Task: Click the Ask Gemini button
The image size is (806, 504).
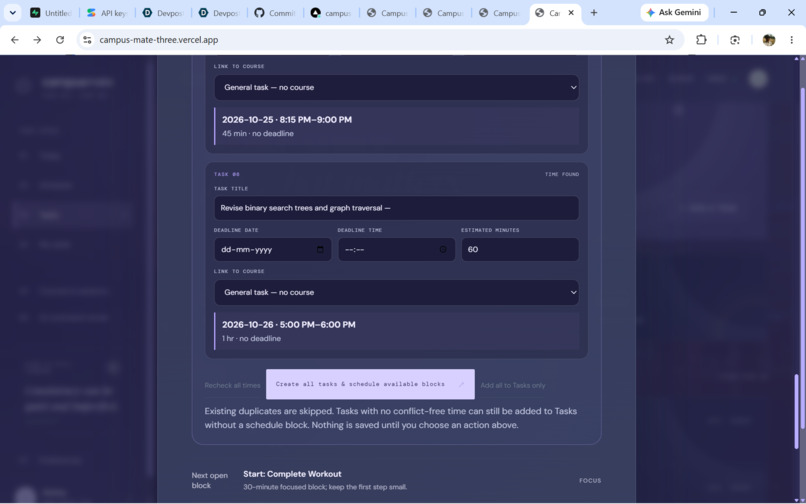Action: click(x=674, y=12)
